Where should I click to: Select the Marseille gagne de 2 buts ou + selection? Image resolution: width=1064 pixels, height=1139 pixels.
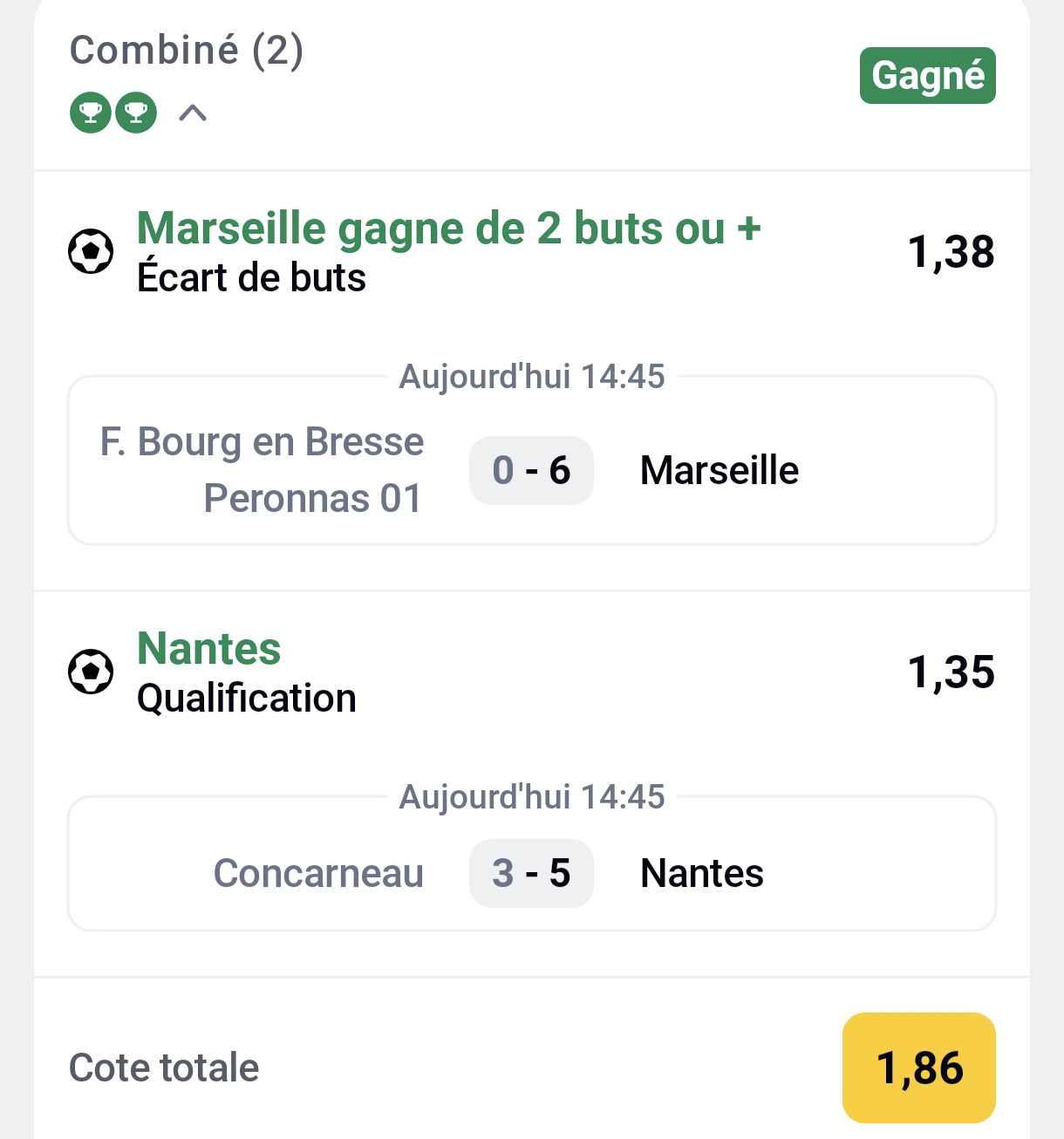[449, 228]
